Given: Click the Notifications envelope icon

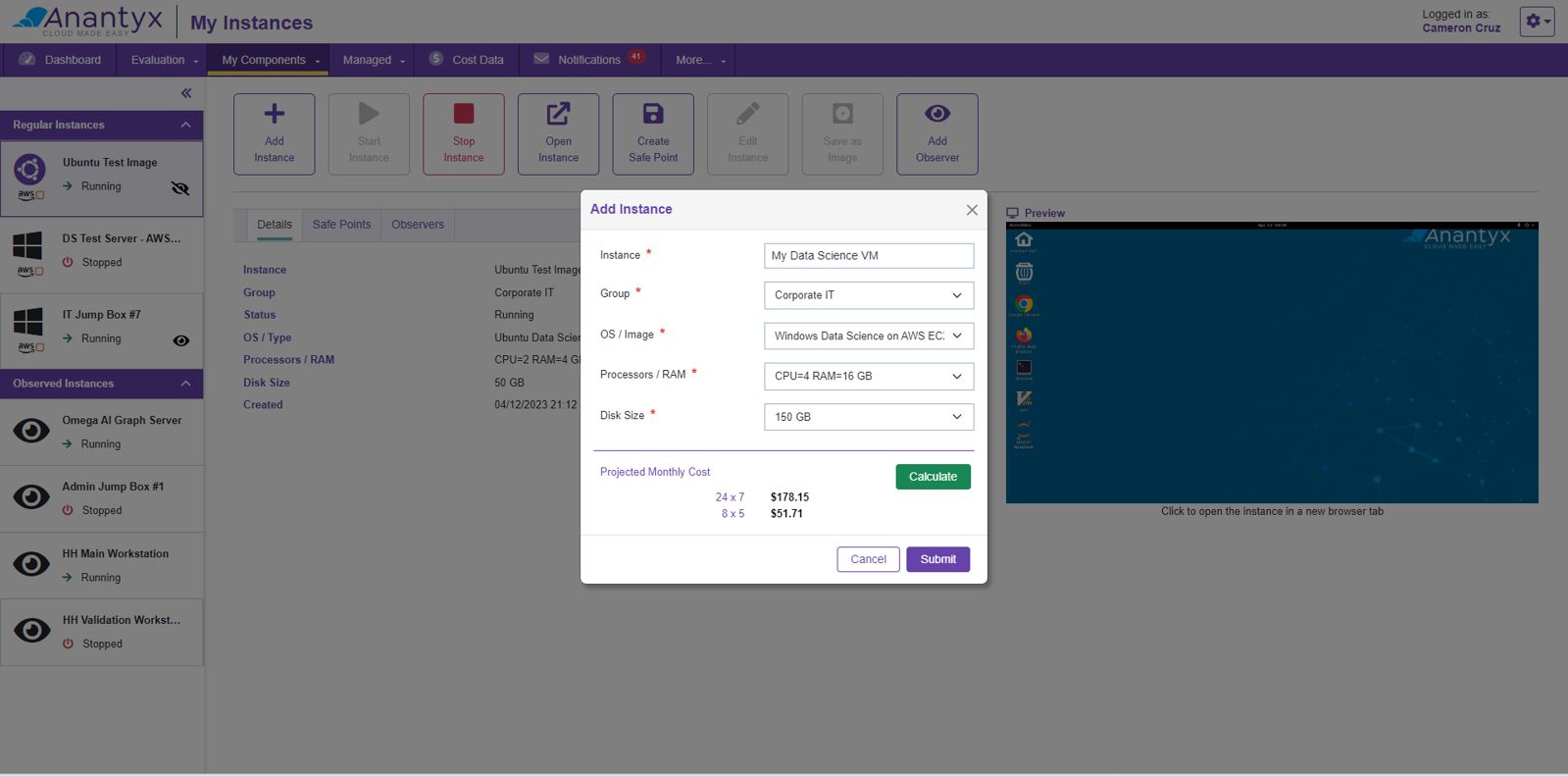Looking at the screenshot, I should click(x=541, y=59).
